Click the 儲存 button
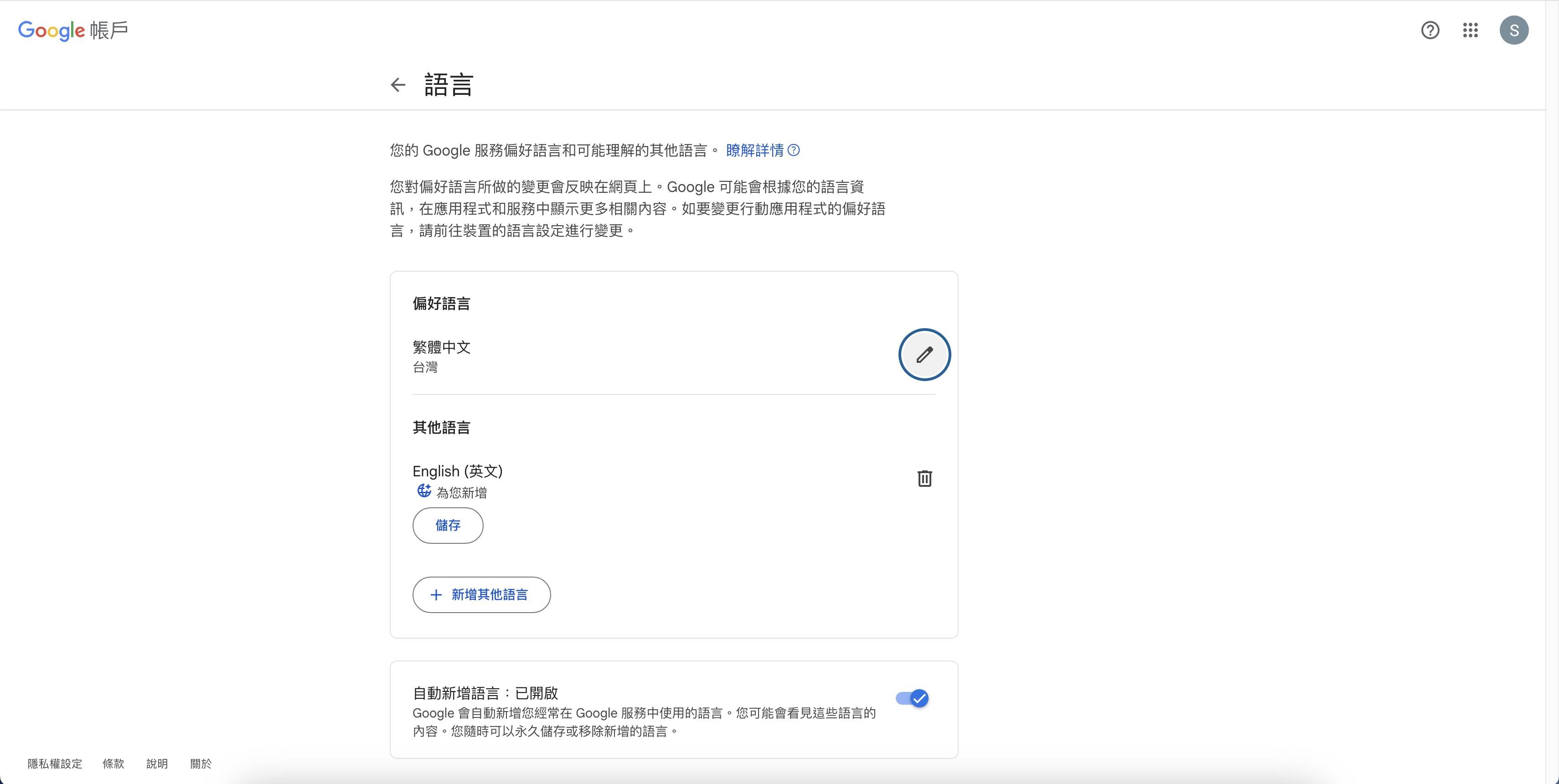 pos(448,525)
